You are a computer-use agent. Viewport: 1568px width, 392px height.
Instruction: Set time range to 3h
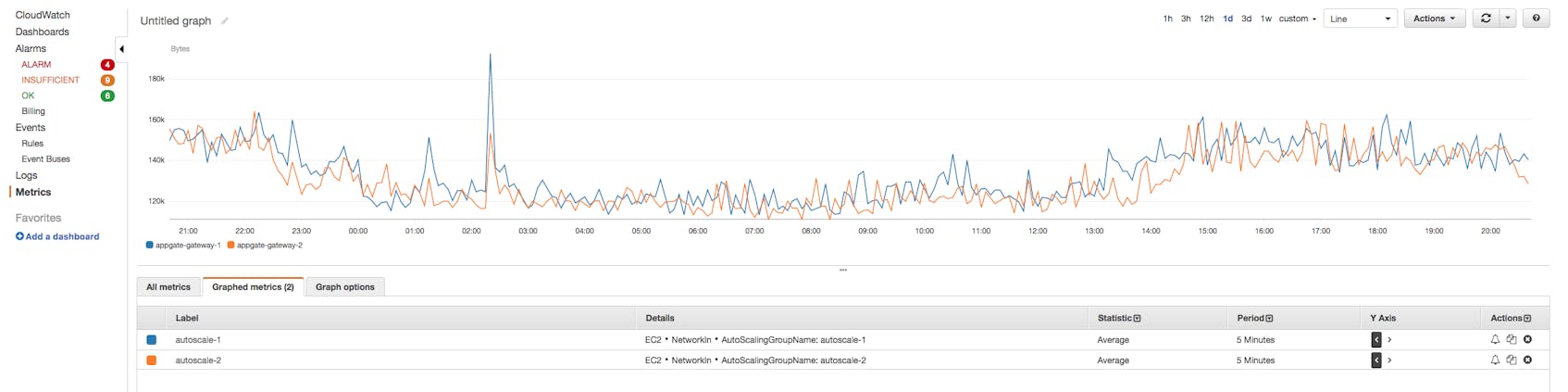point(1186,19)
